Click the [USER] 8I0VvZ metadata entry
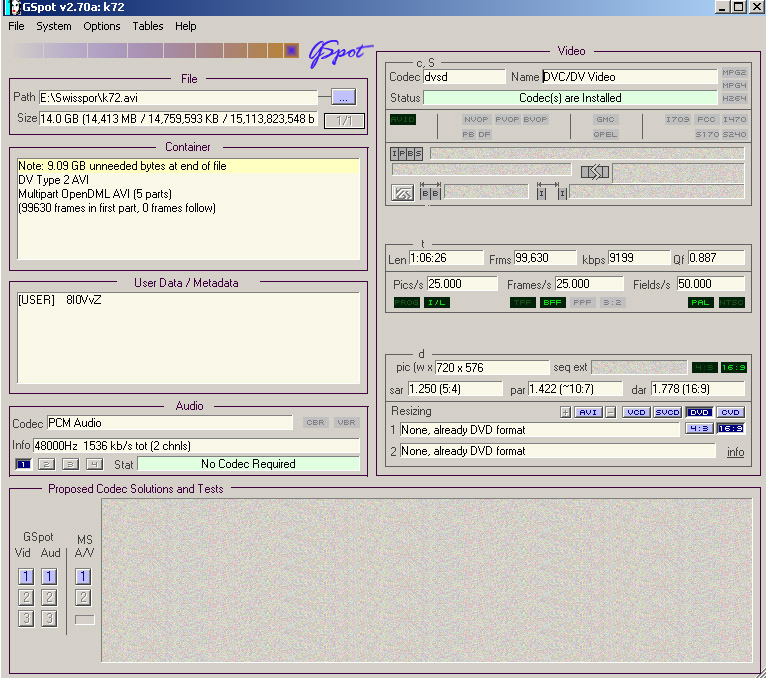This screenshot has width=766, height=678. point(60,300)
